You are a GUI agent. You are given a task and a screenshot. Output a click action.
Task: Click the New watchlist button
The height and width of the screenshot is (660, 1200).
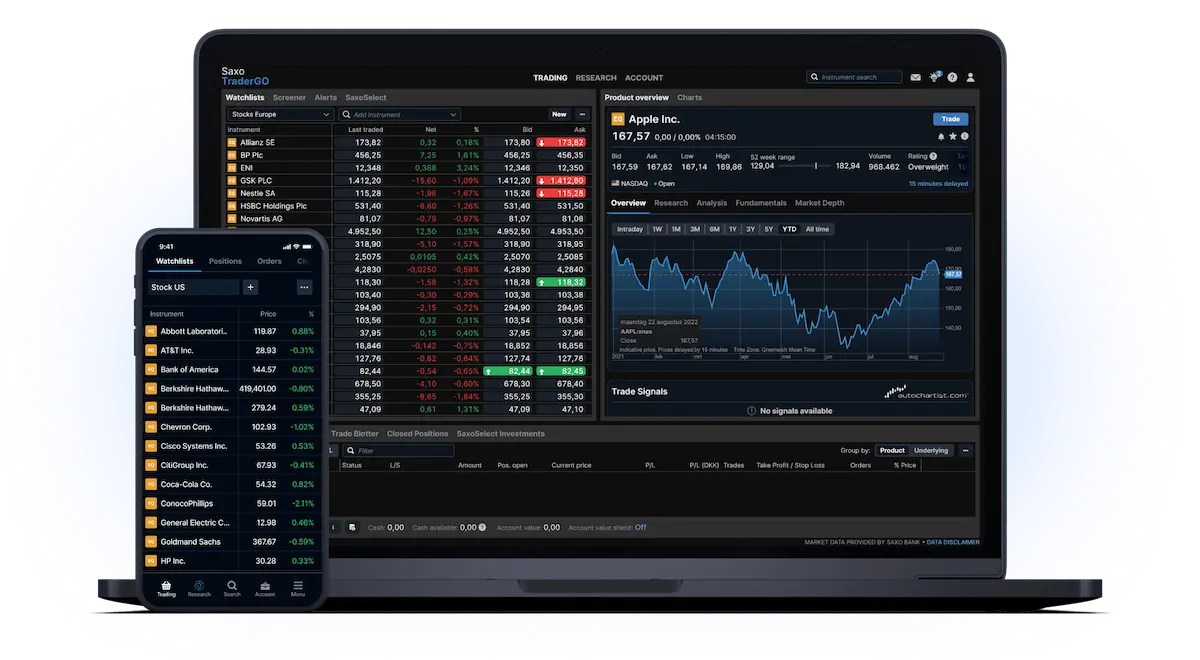559,114
